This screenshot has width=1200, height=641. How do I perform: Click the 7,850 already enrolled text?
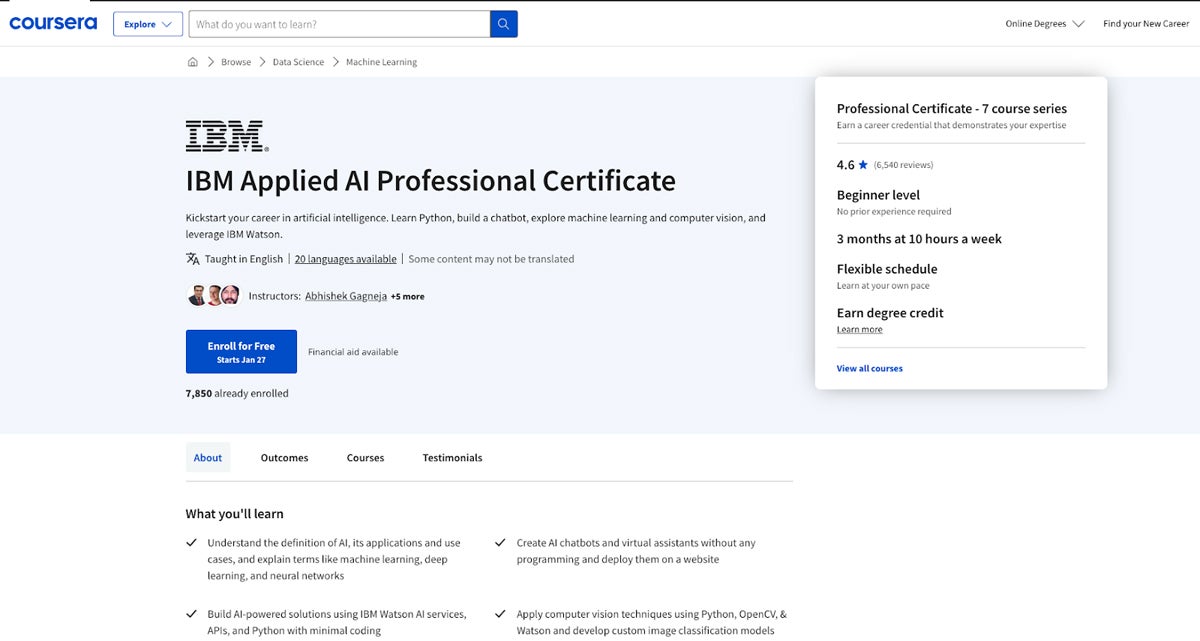click(x=237, y=394)
